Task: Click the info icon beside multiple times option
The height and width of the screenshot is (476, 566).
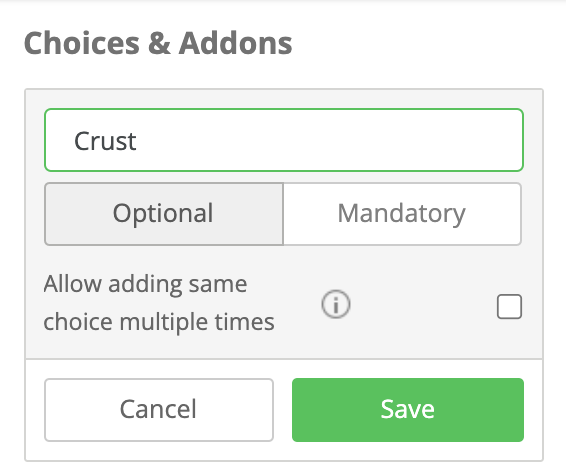Action: [336, 304]
